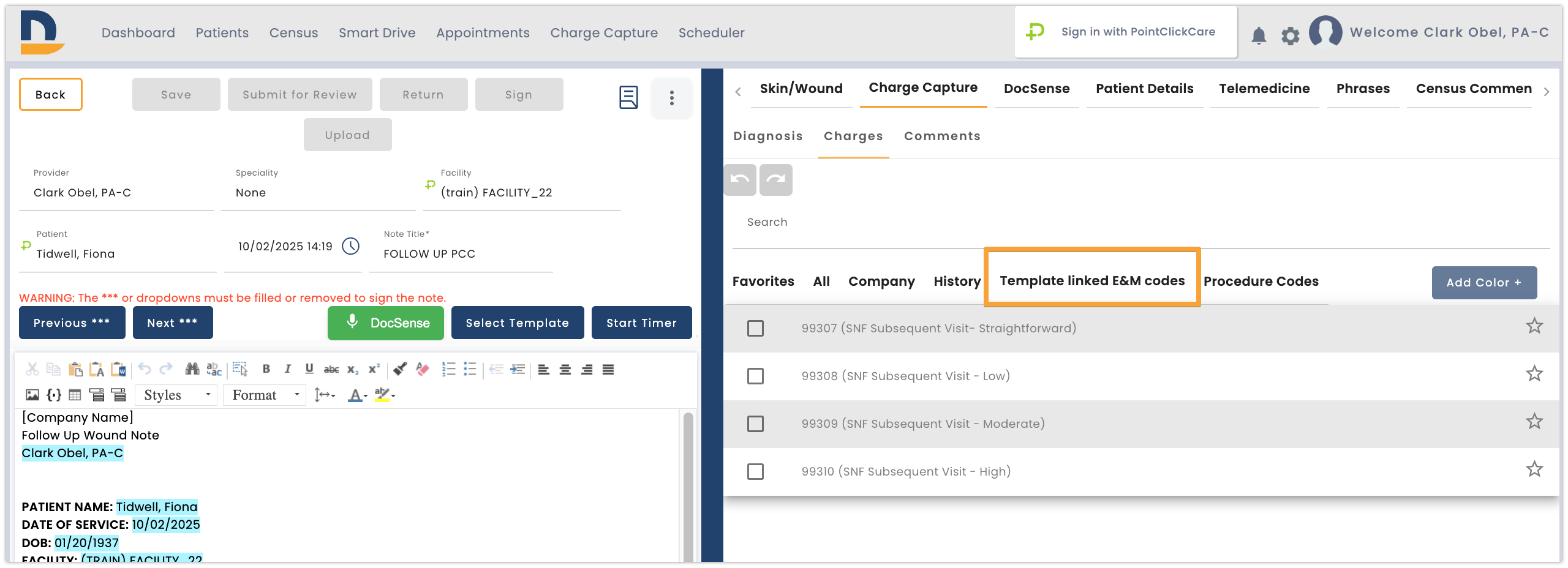Viewport: 1568px width, 568px height.
Task: Open the line spacing dropdown
Action: pos(325,395)
